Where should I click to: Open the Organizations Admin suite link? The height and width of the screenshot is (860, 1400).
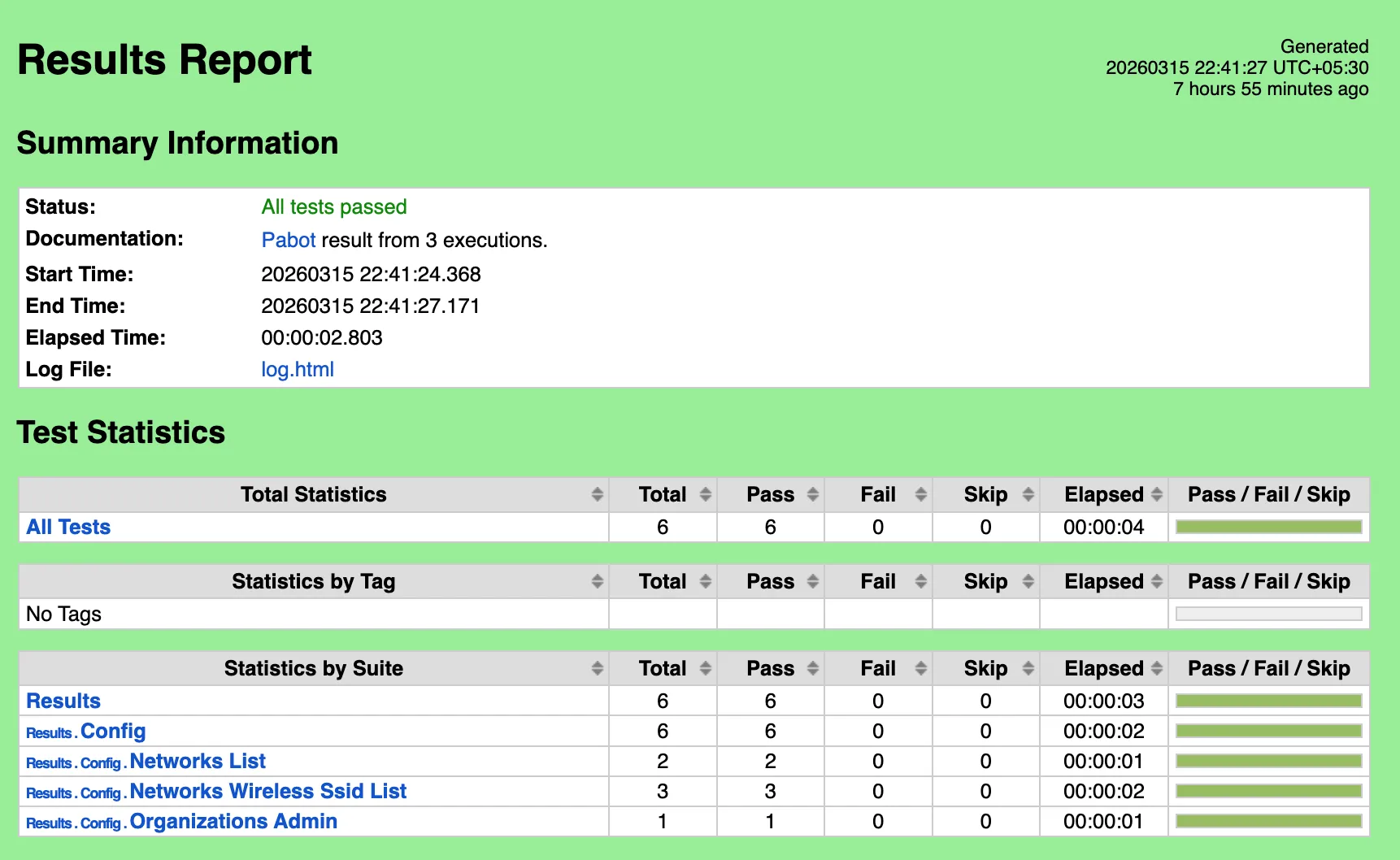pyautogui.click(x=233, y=821)
